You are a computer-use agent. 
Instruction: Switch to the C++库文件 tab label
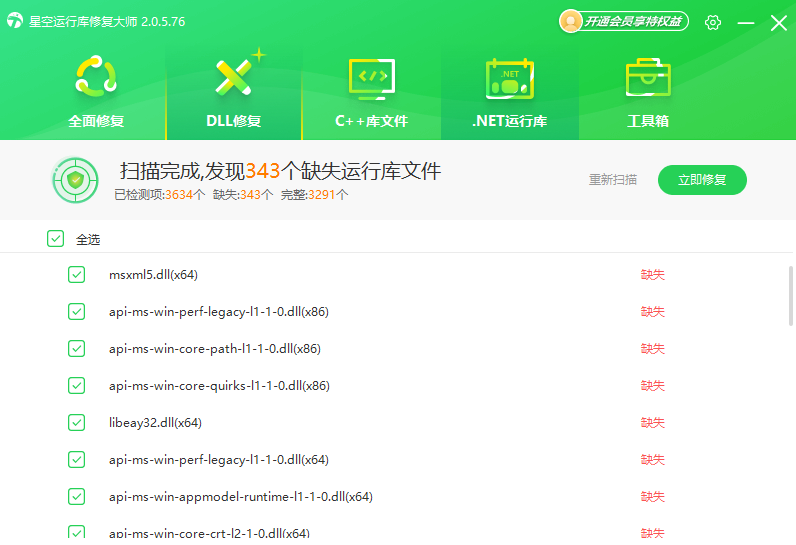click(371, 122)
